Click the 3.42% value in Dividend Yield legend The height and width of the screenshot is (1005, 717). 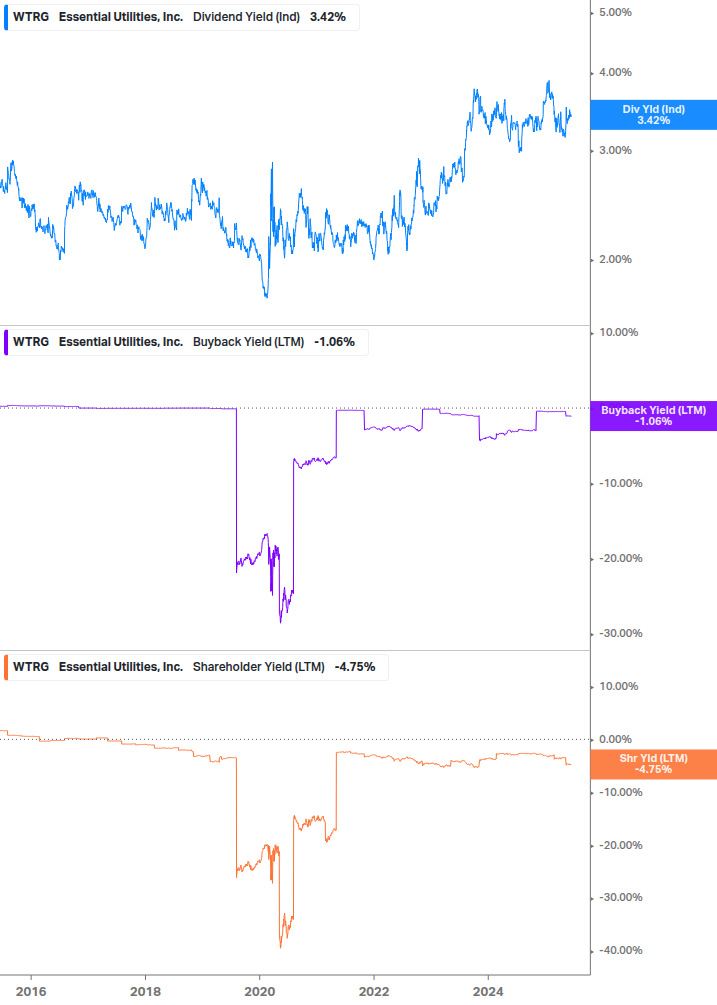(328, 17)
